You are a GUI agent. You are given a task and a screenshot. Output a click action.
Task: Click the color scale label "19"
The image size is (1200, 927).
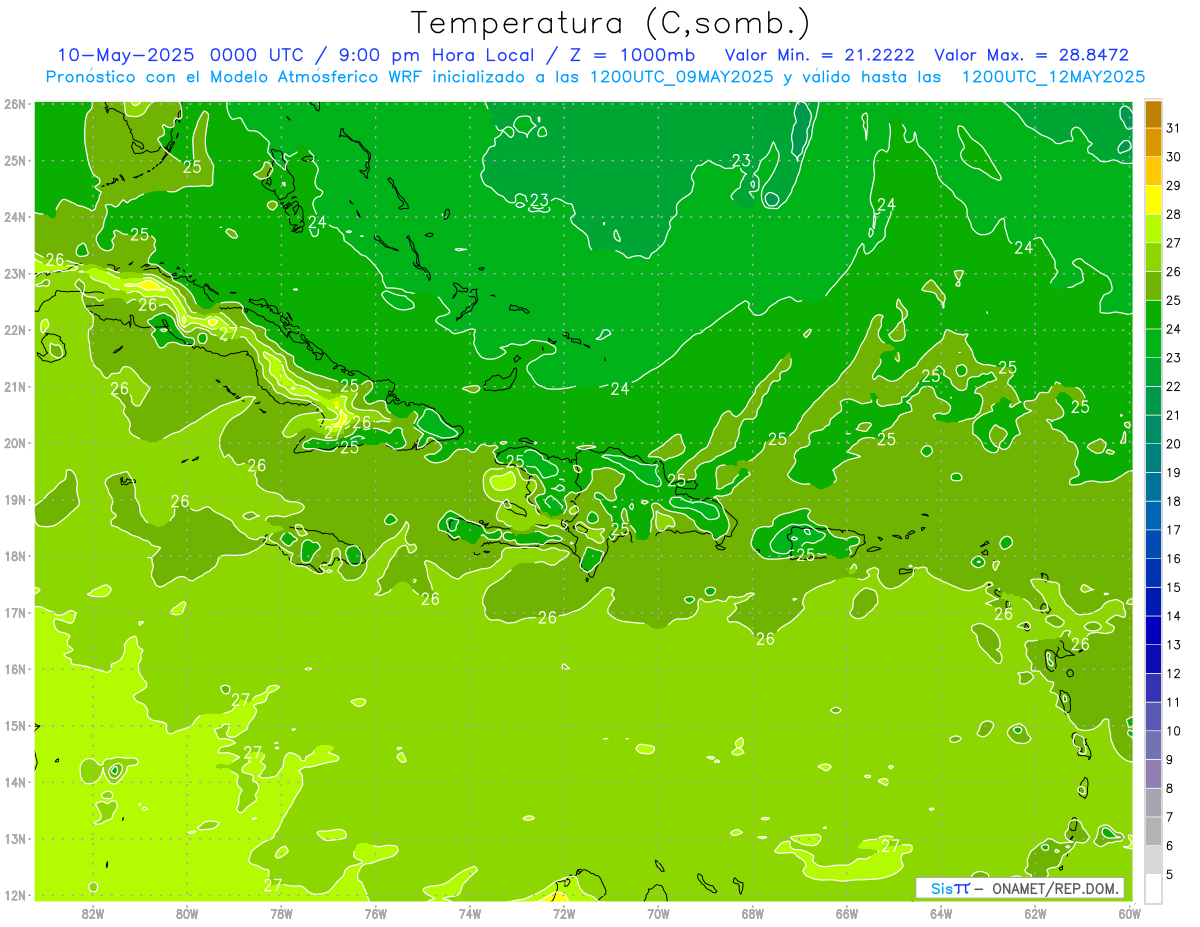click(1174, 472)
